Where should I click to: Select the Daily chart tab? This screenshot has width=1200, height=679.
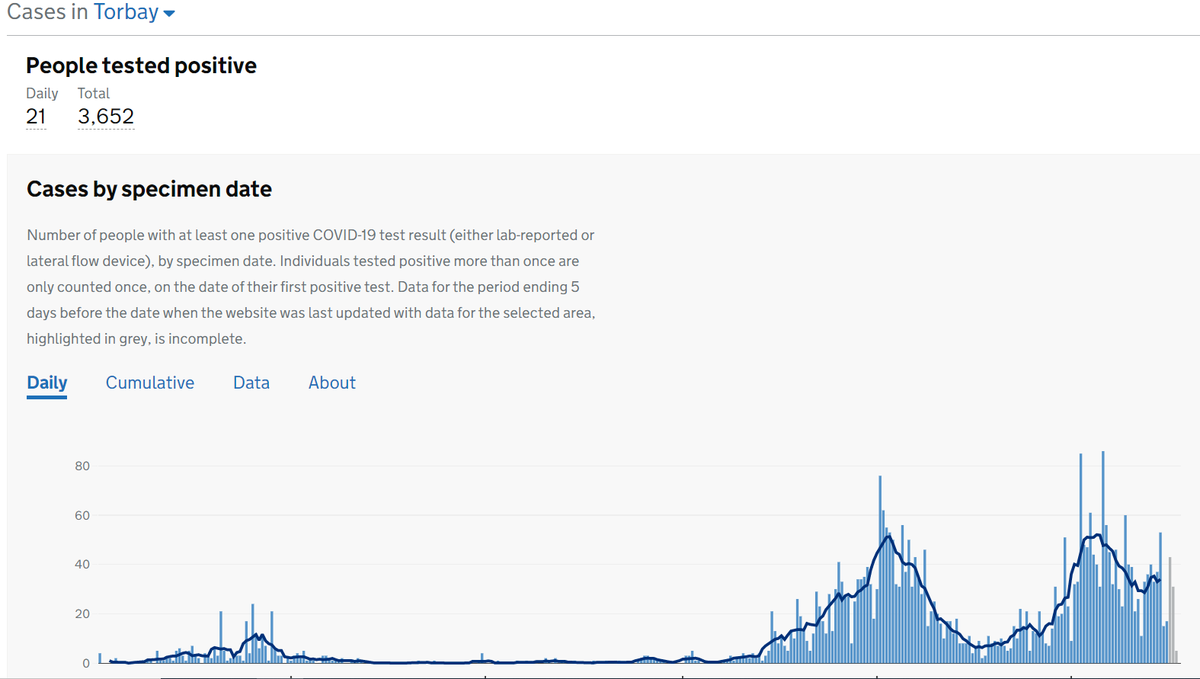pyautogui.click(x=47, y=383)
